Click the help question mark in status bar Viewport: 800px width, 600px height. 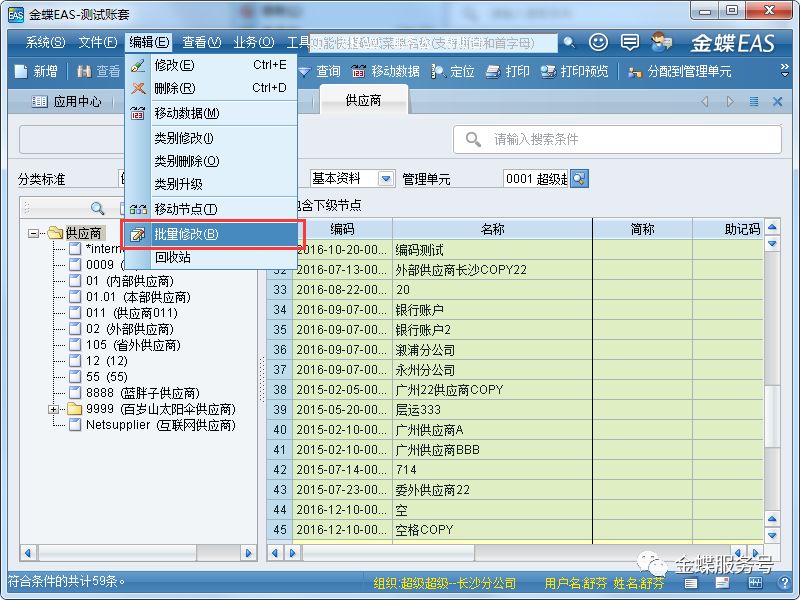pos(785,583)
